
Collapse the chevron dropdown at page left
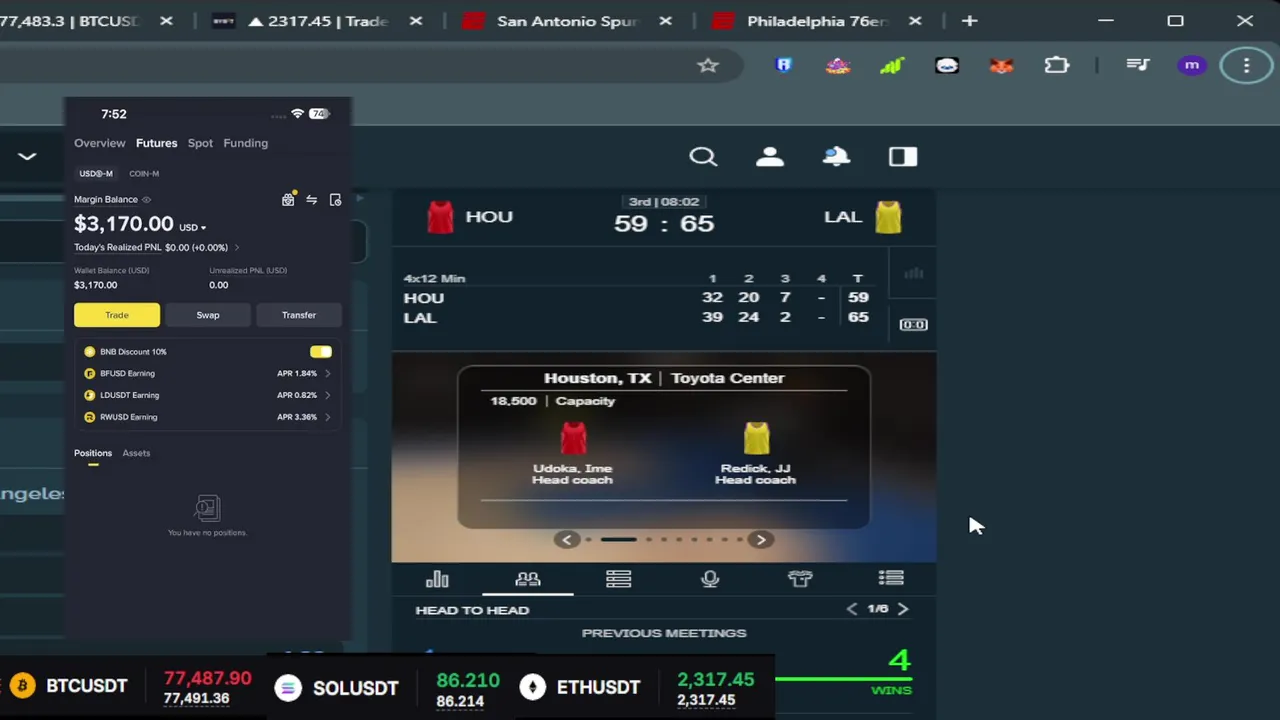pyautogui.click(x=27, y=156)
